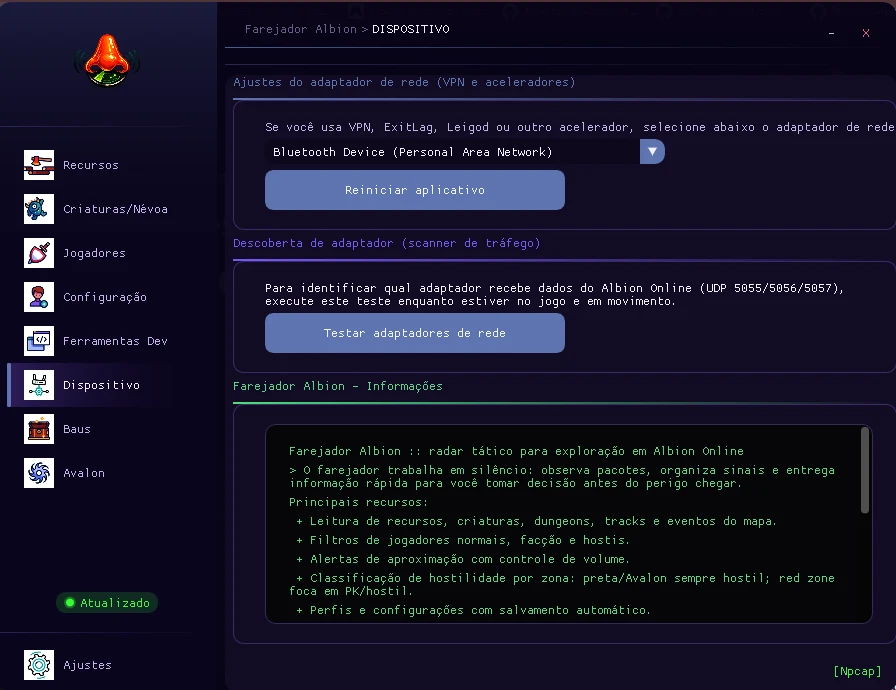Click the DISPOSITIVO breadcrumb title
Screen dimensions: 896x690
tap(411, 29)
